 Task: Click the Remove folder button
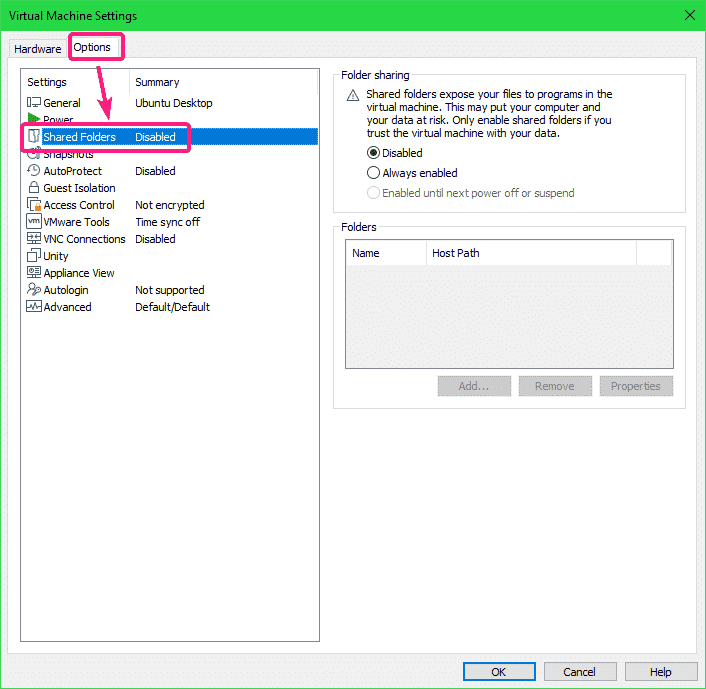pyautogui.click(x=555, y=386)
